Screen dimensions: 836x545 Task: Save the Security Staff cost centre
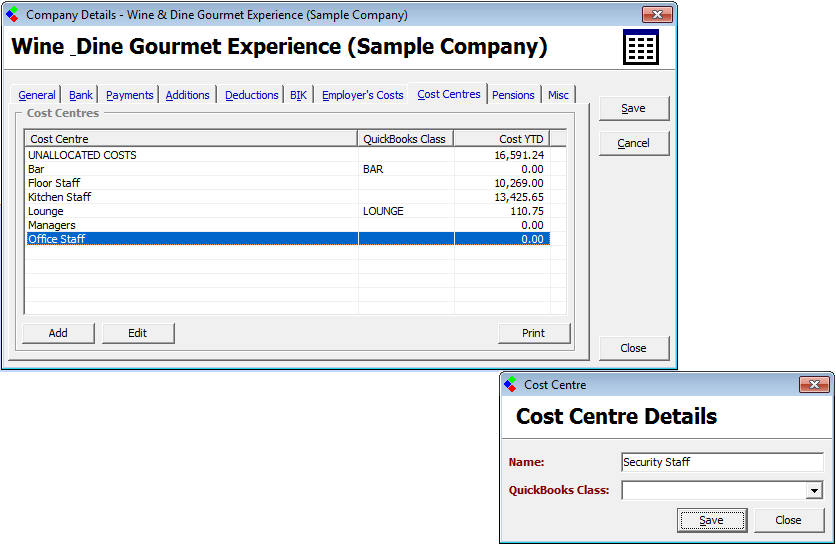click(711, 520)
